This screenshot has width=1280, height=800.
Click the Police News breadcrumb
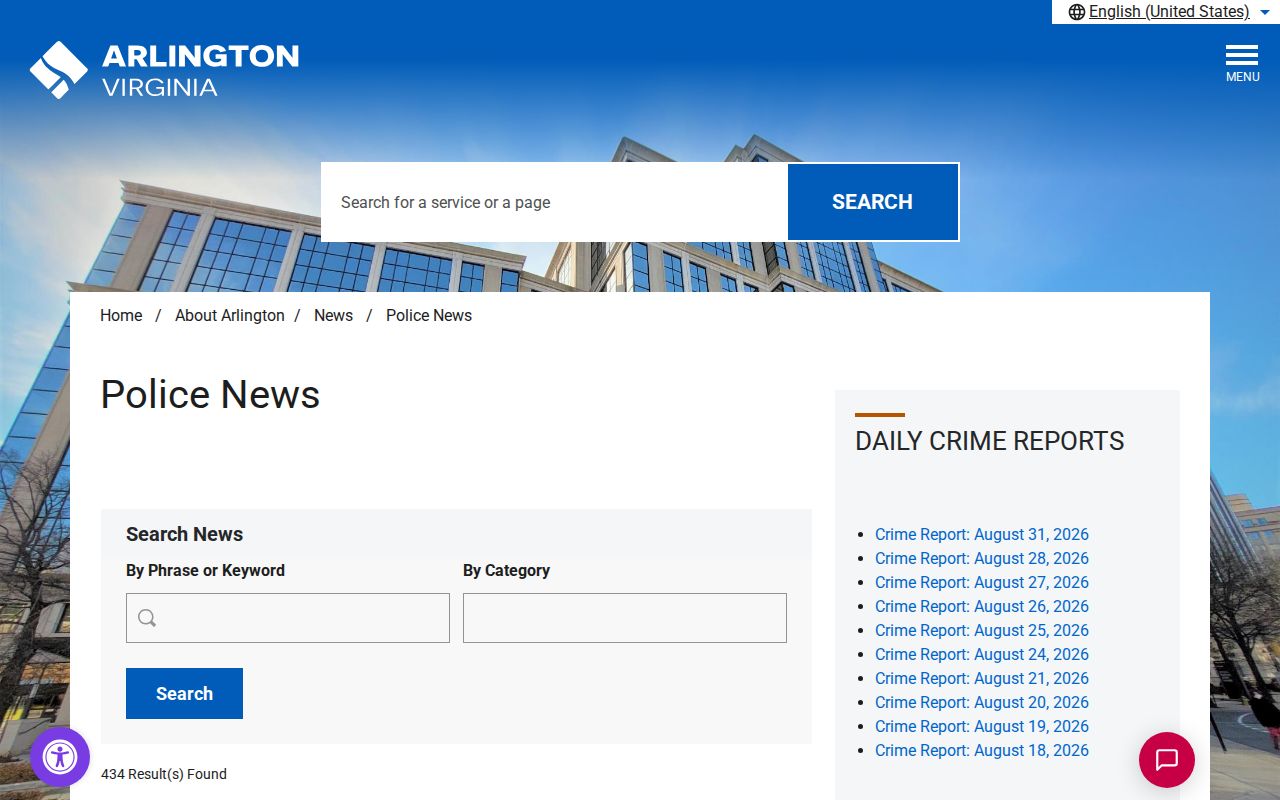(429, 315)
